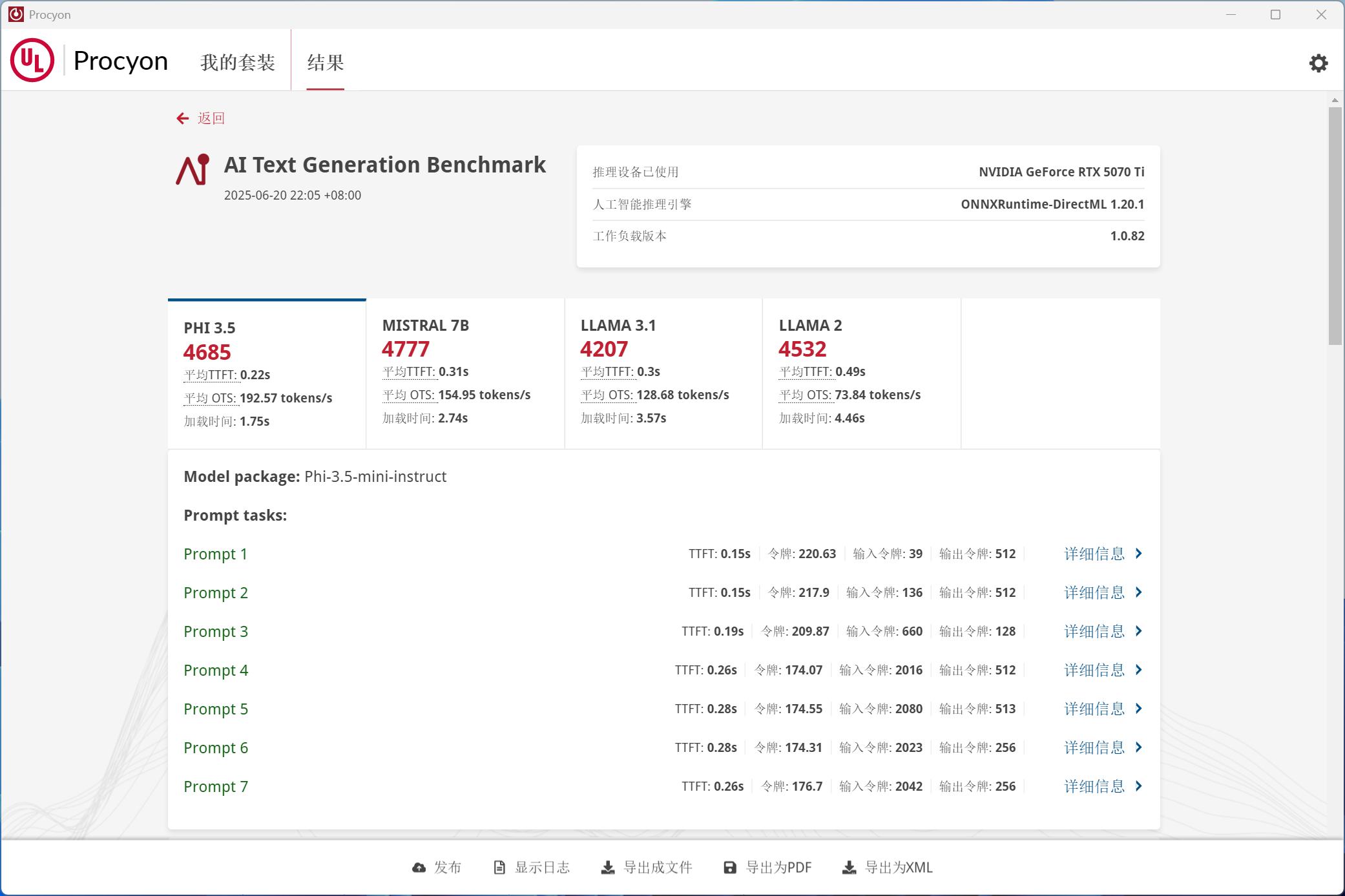Click the red back arrow icon

coord(183,118)
